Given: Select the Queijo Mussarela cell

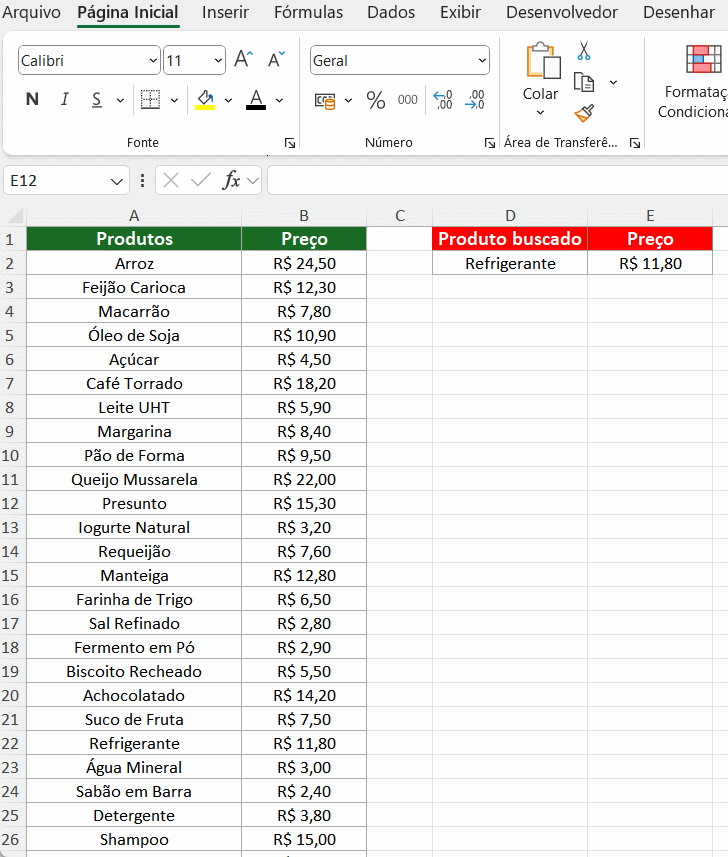Looking at the screenshot, I should [x=134, y=480].
